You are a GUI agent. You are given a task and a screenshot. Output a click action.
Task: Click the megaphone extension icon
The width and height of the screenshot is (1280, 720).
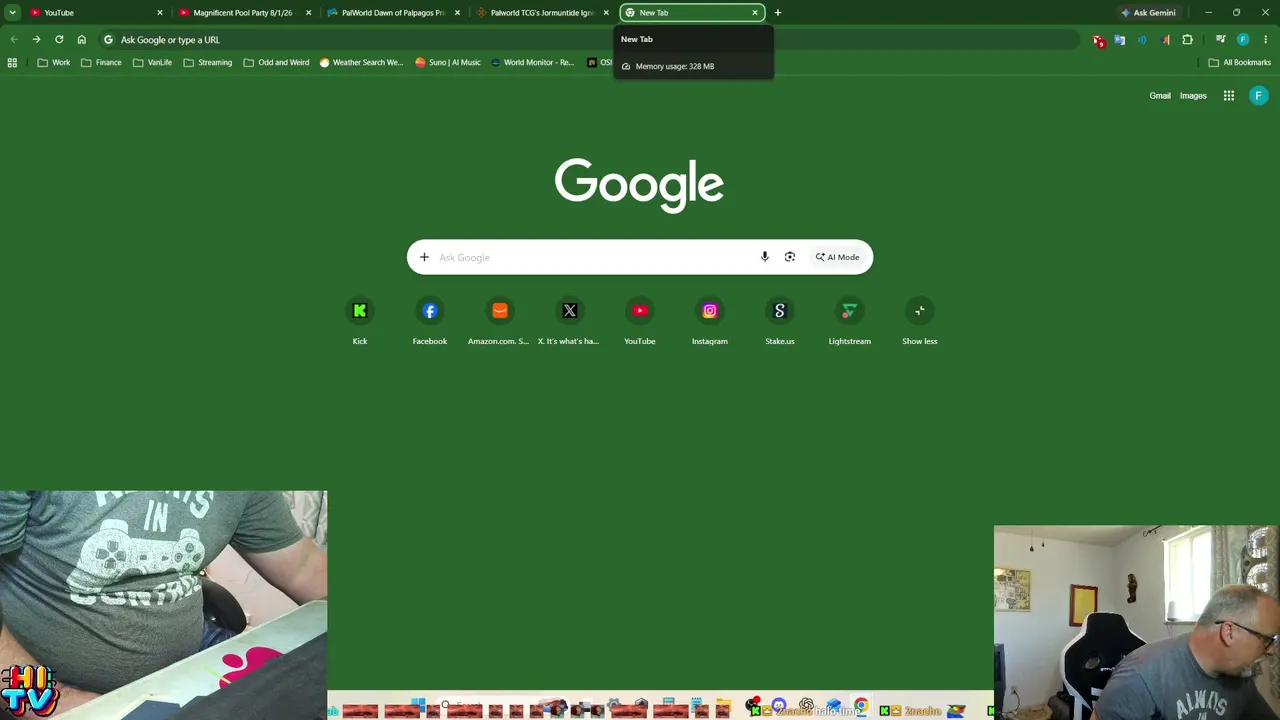point(1165,40)
